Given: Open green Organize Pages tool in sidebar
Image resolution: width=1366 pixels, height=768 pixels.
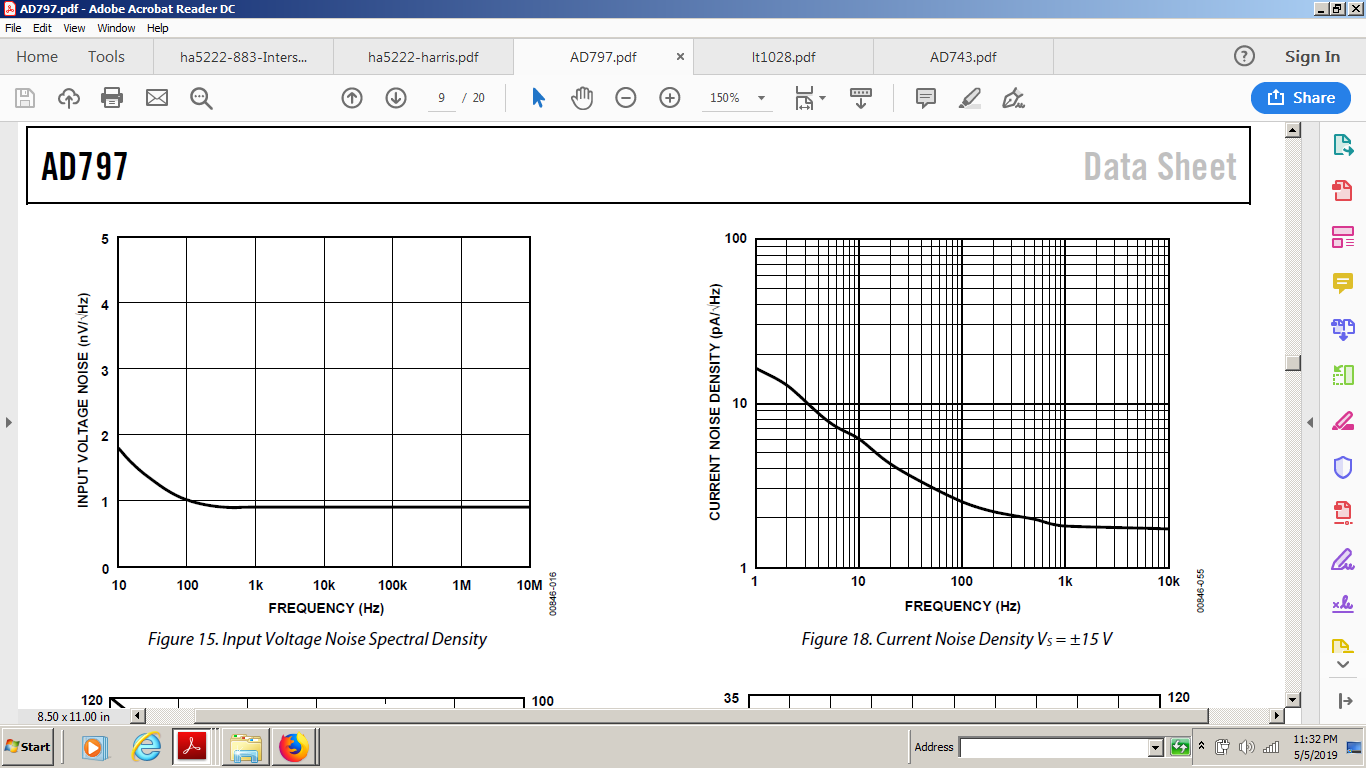Looking at the screenshot, I should 1343,375.
